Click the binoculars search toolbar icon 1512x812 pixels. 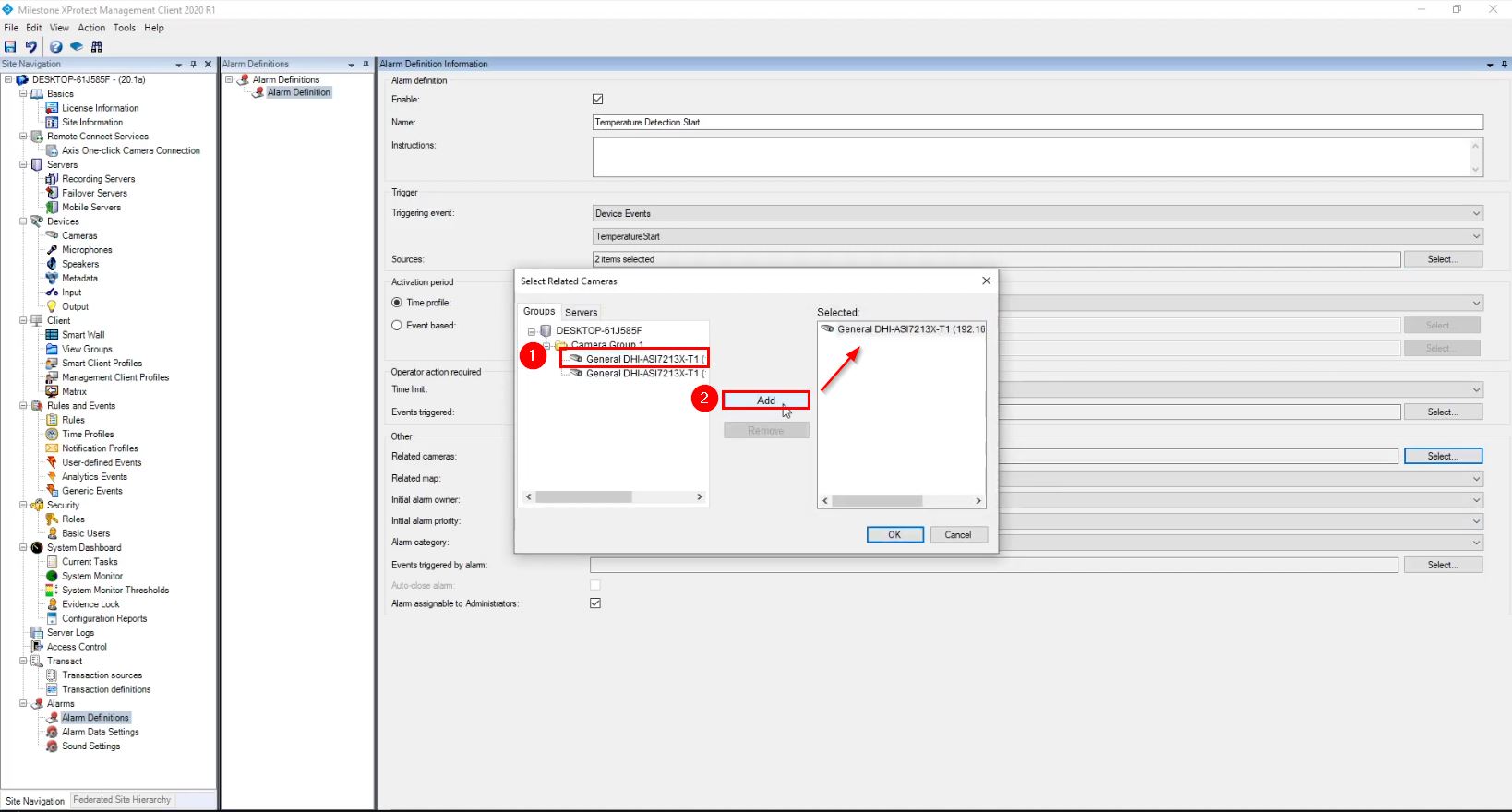coord(97,46)
